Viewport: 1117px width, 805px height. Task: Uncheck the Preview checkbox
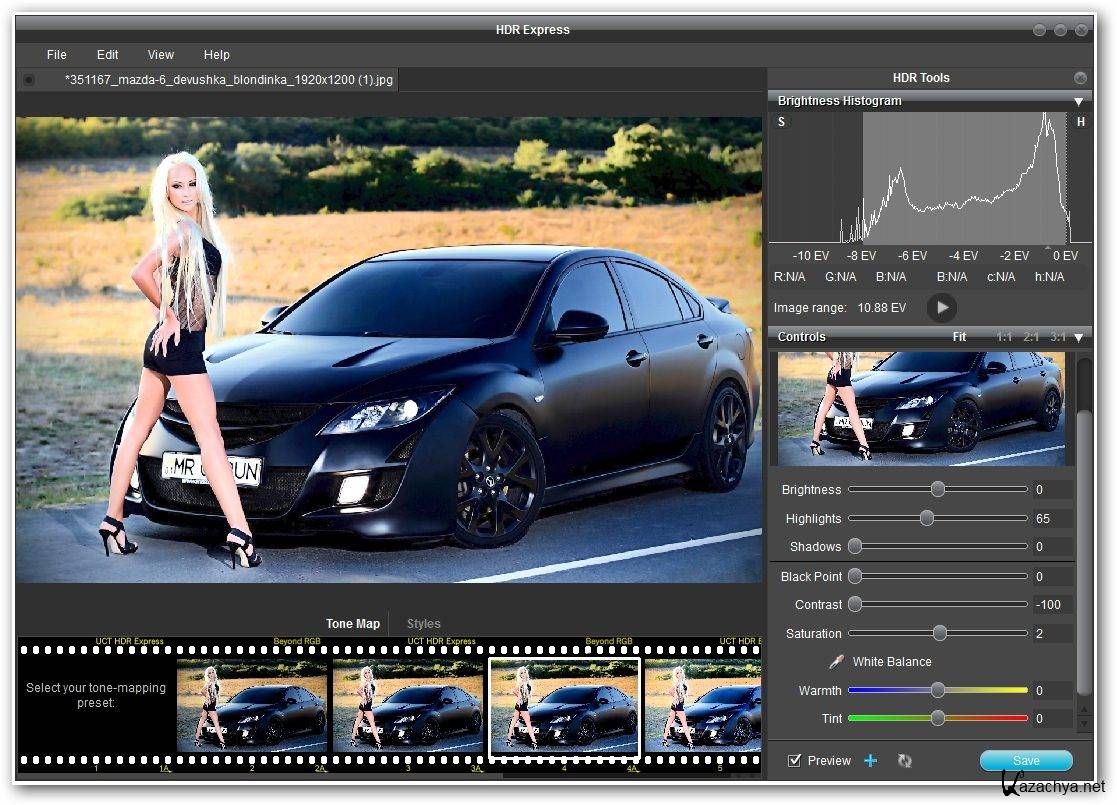[x=795, y=761]
